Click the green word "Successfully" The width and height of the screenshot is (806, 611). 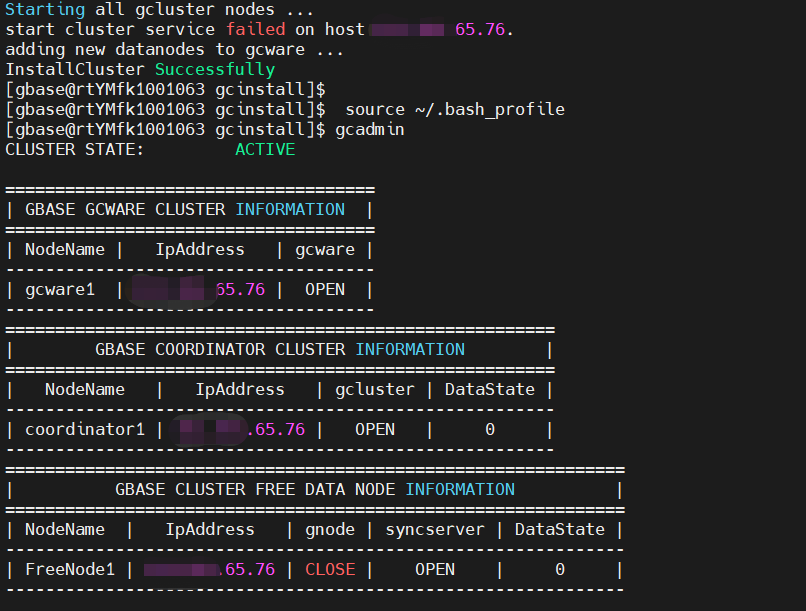click(x=215, y=69)
